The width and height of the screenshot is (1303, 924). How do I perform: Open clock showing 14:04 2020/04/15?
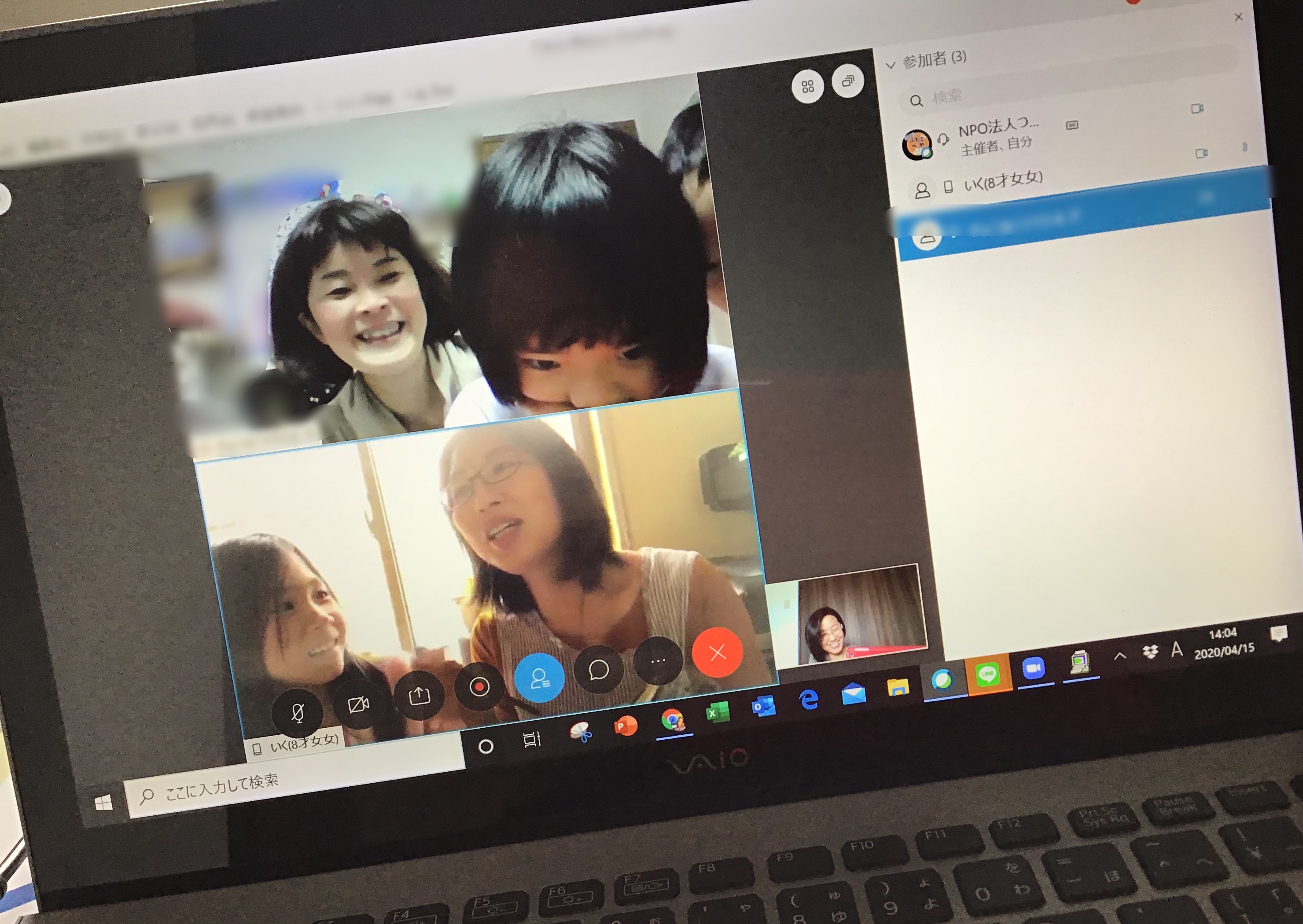click(x=1224, y=643)
